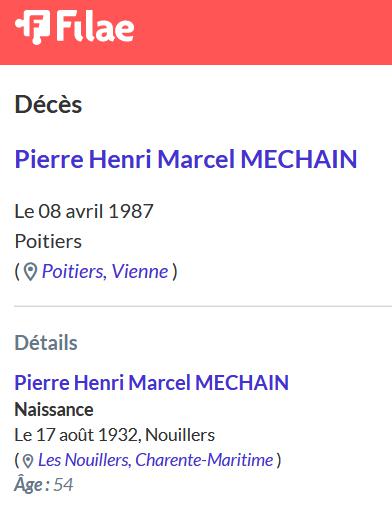
Task: Click the closing parenthesis after Charente-Maritime
Action: 279,461
